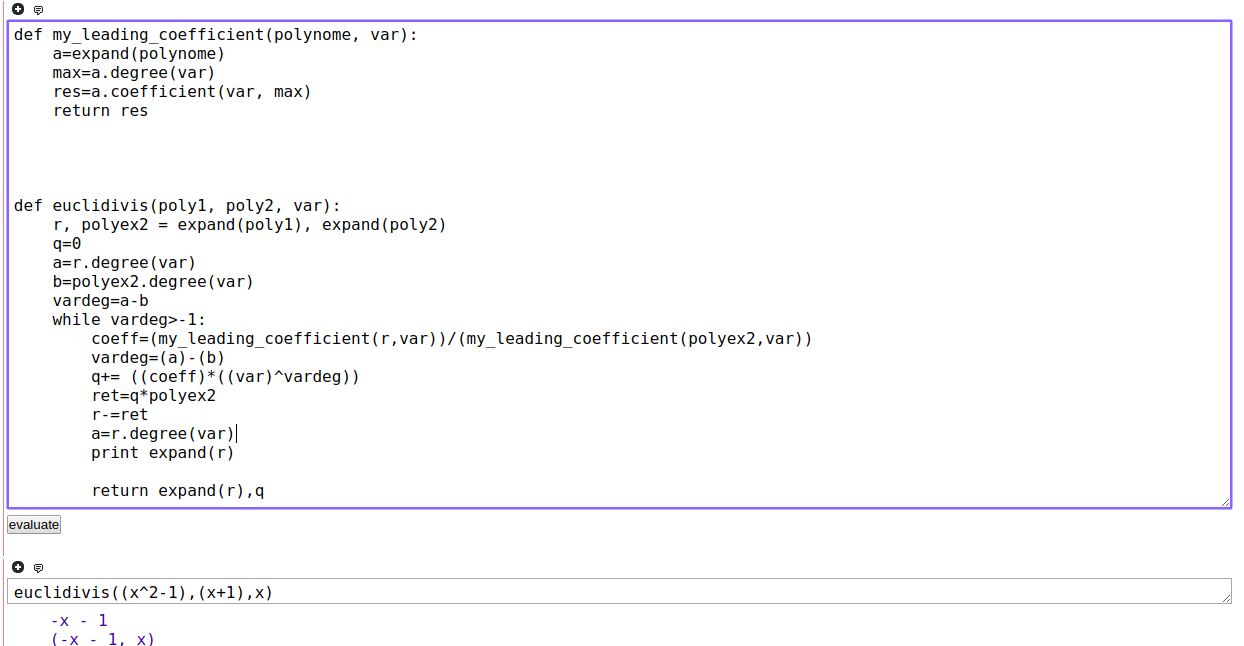
Task: Click the '(-x - 1, x)' result output
Action: [x=103, y=639]
